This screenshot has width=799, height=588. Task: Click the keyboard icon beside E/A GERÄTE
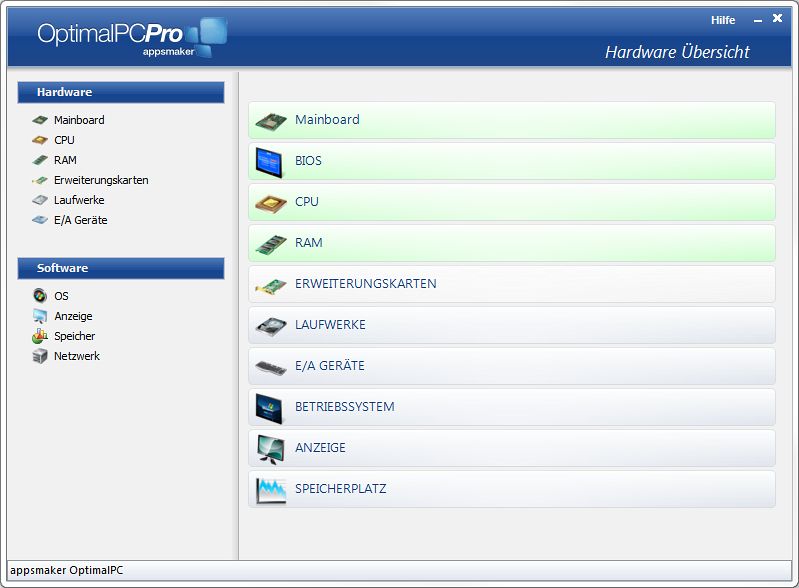point(271,367)
